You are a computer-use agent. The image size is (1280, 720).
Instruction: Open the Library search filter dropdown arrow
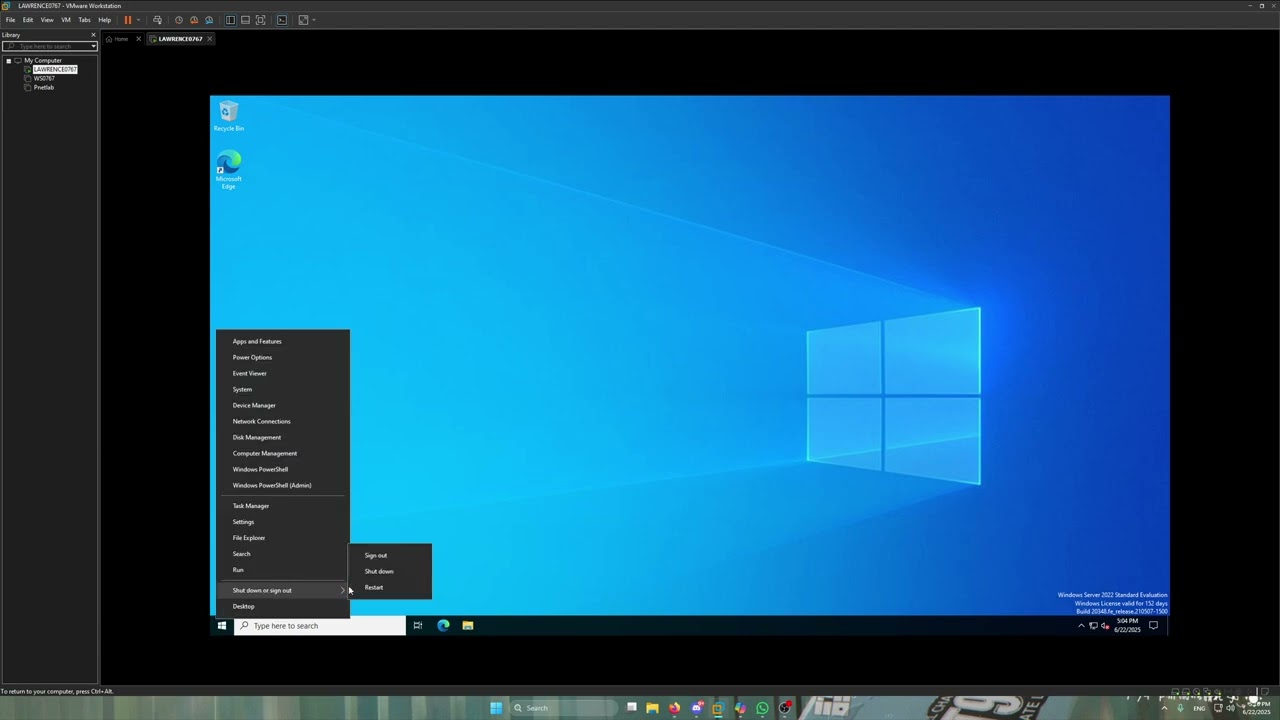(x=93, y=46)
